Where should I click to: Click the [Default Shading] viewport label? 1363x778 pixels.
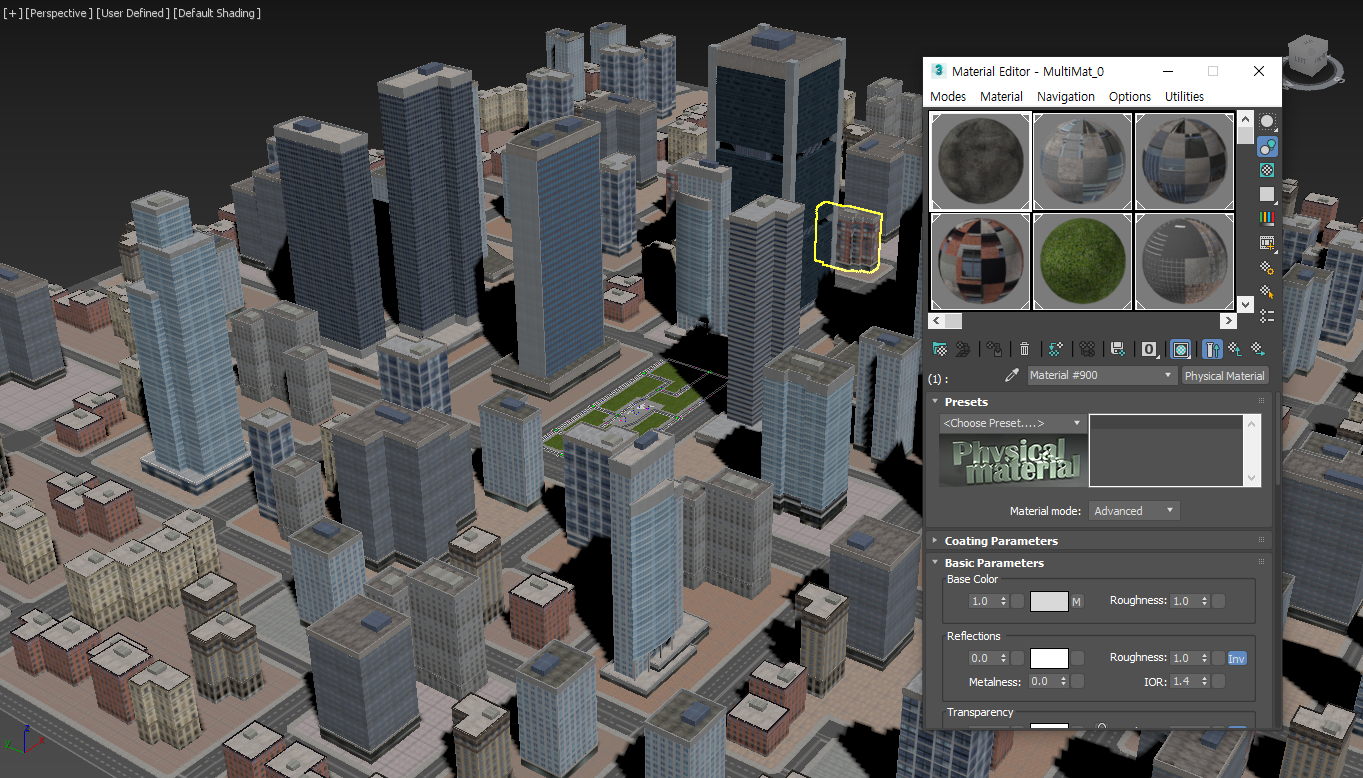point(217,13)
